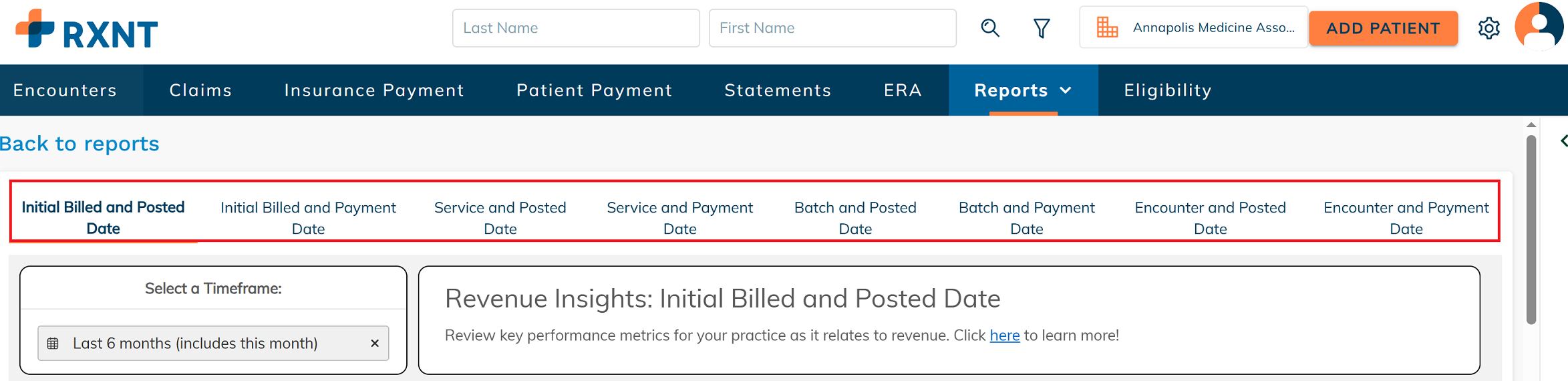This screenshot has width=1568, height=381.
Task: Expand the Reports dropdown menu
Action: coord(1023,90)
